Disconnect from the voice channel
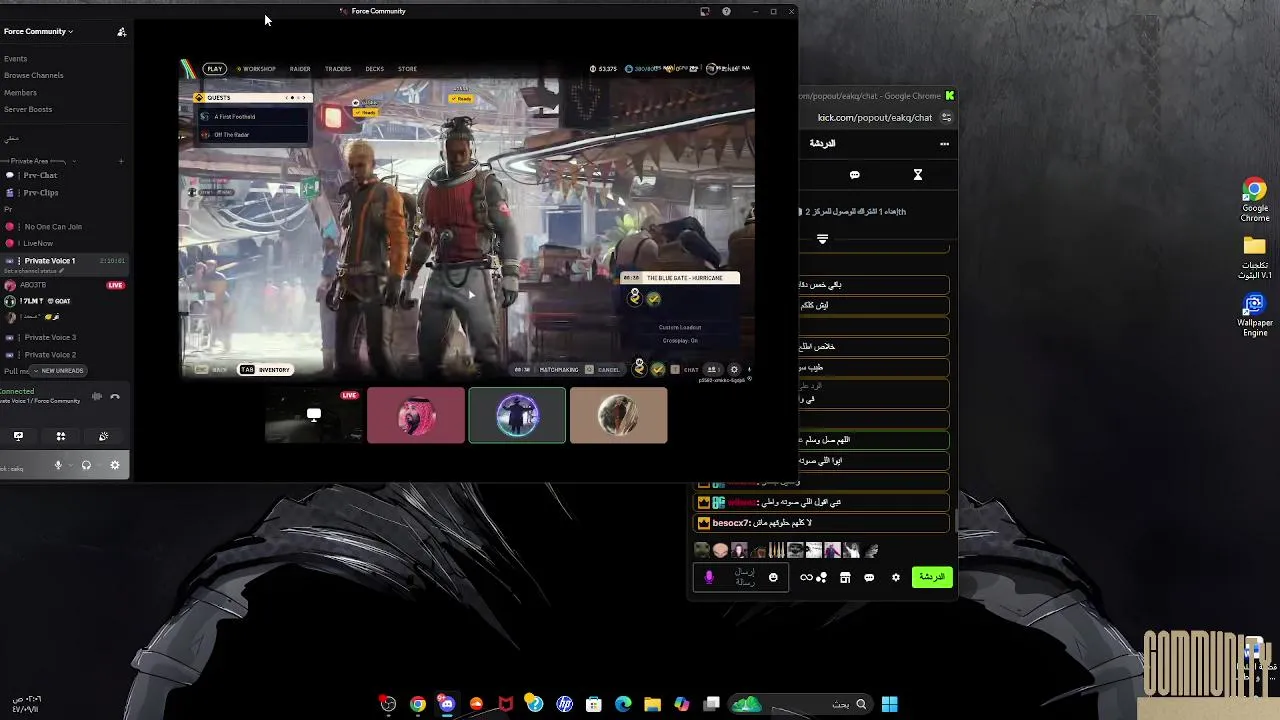This screenshot has width=1280, height=720. (115, 397)
